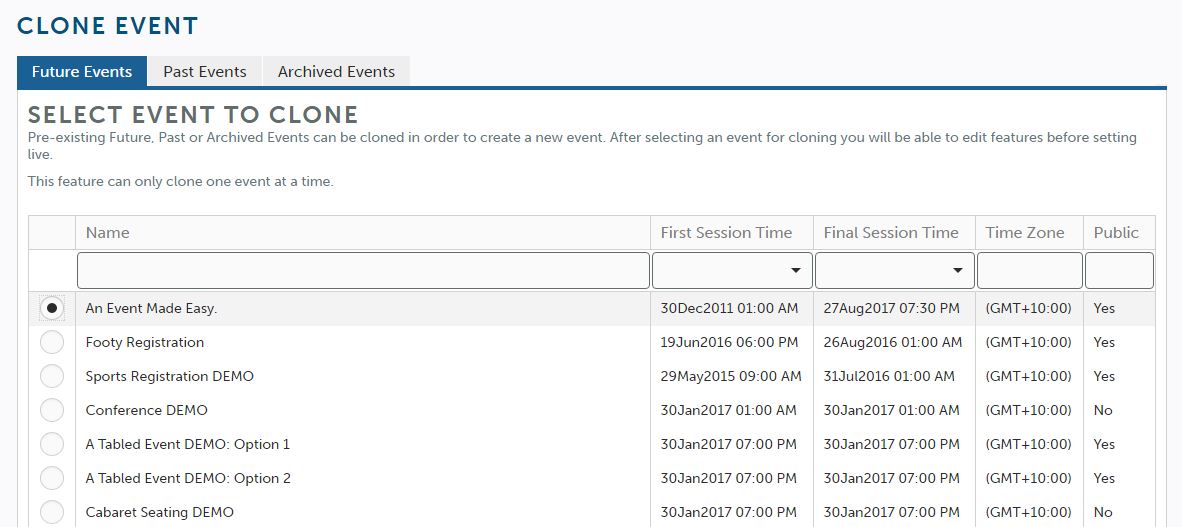Select the Footy Registration radio button
1182x527 pixels.
[52, 342]
